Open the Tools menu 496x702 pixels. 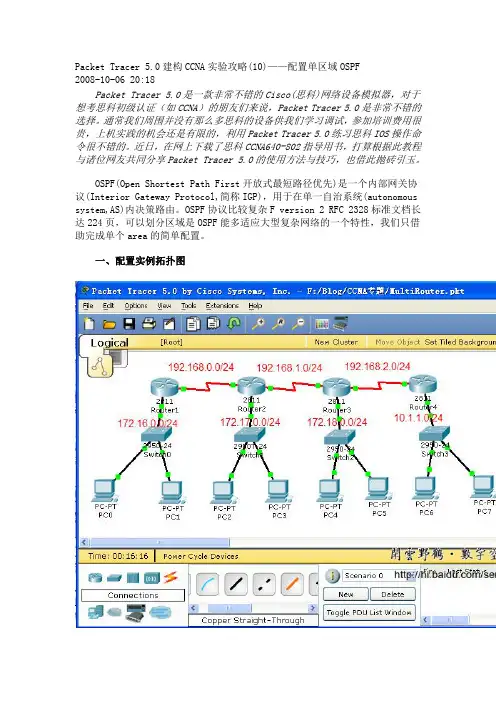coord(188,305)
